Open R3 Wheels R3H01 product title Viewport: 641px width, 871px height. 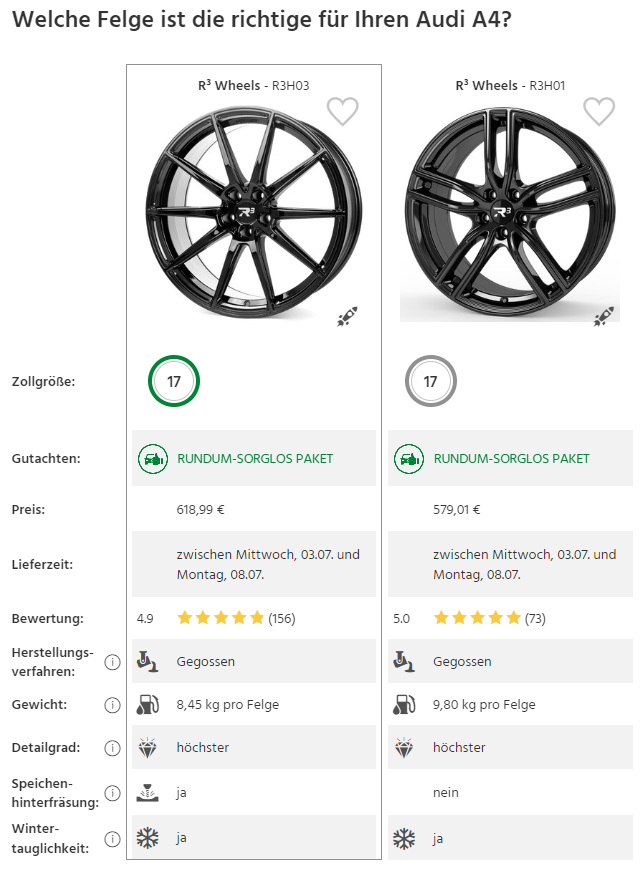pyautogui.click(x=510, y=86)
